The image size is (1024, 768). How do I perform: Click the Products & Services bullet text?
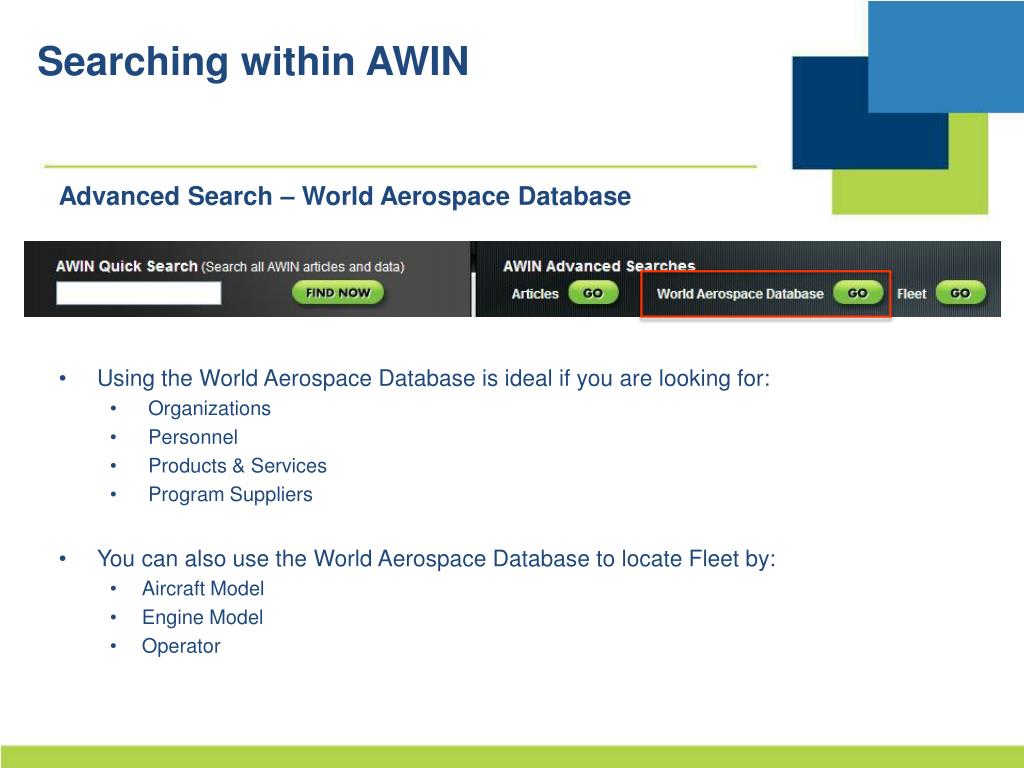(237, 466)
